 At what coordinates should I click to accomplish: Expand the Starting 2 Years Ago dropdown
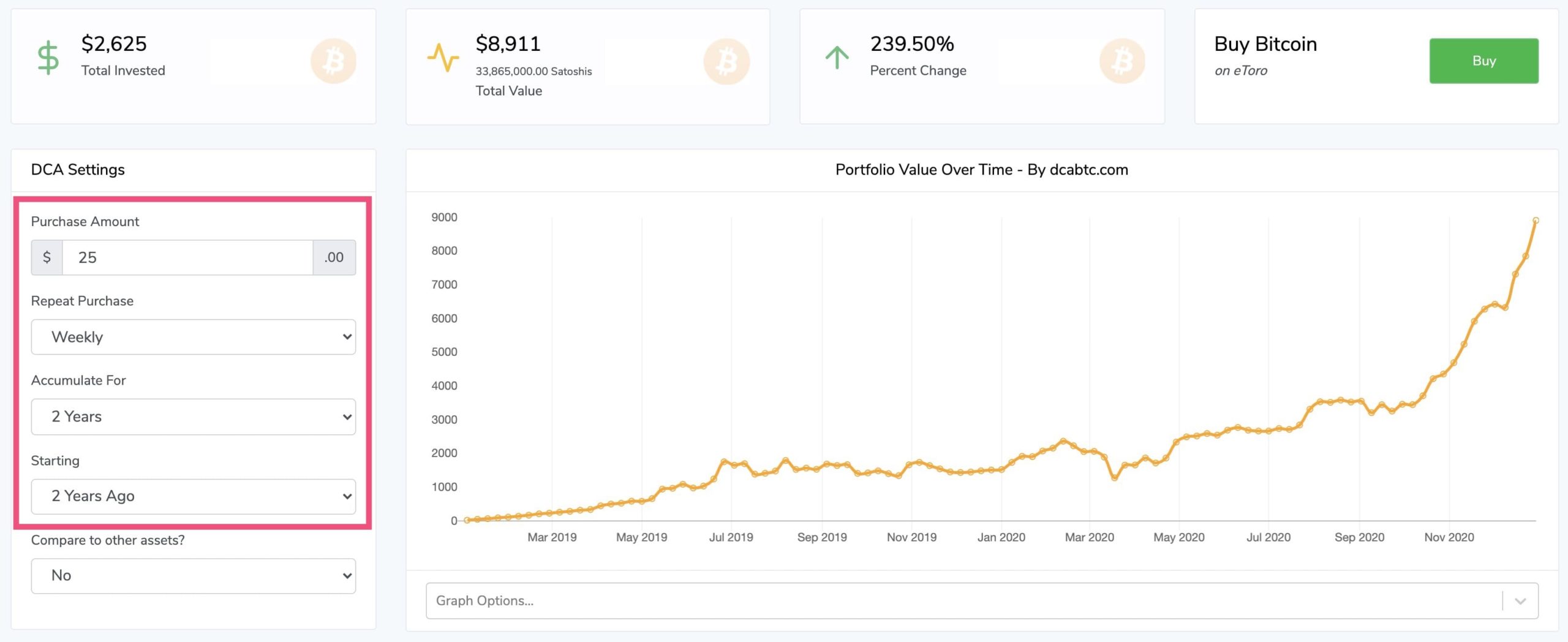pyautogui.click(x=193, y=496)
